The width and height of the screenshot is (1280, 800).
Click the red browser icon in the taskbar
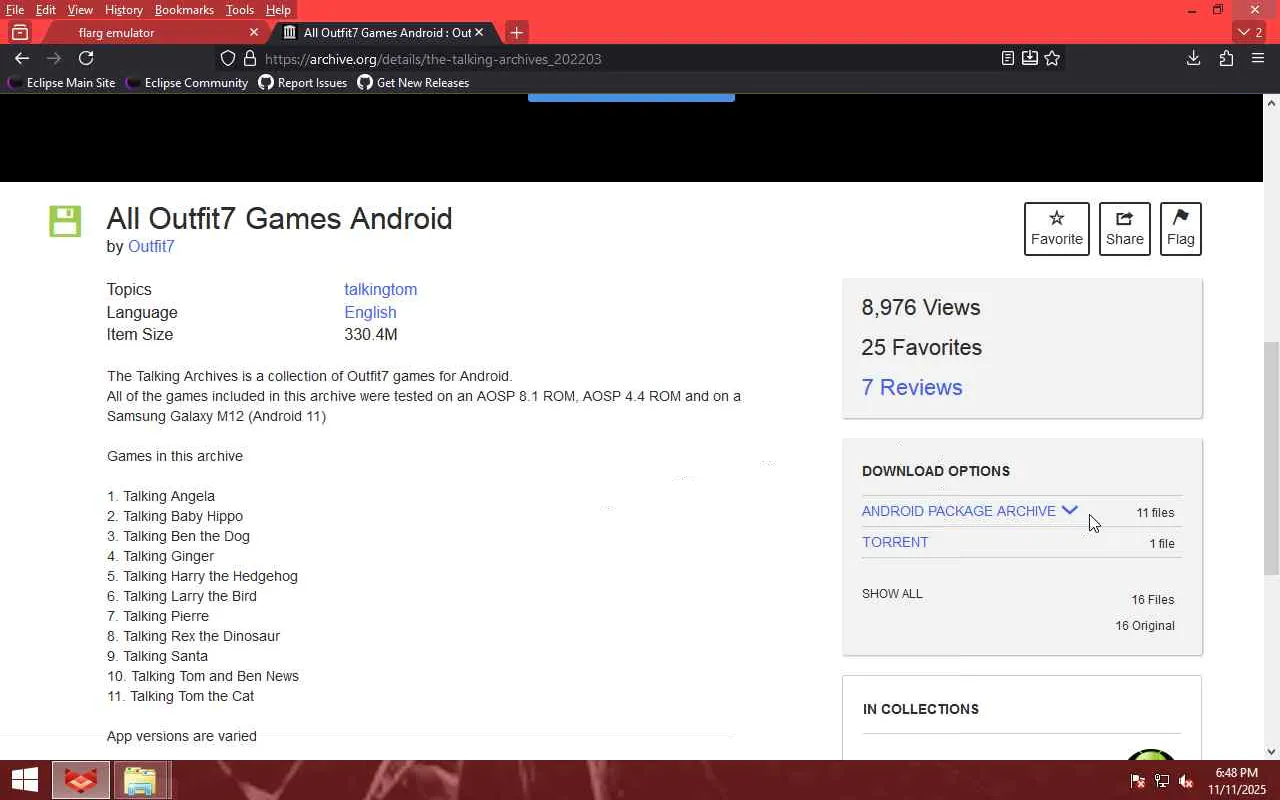point(81,780)
